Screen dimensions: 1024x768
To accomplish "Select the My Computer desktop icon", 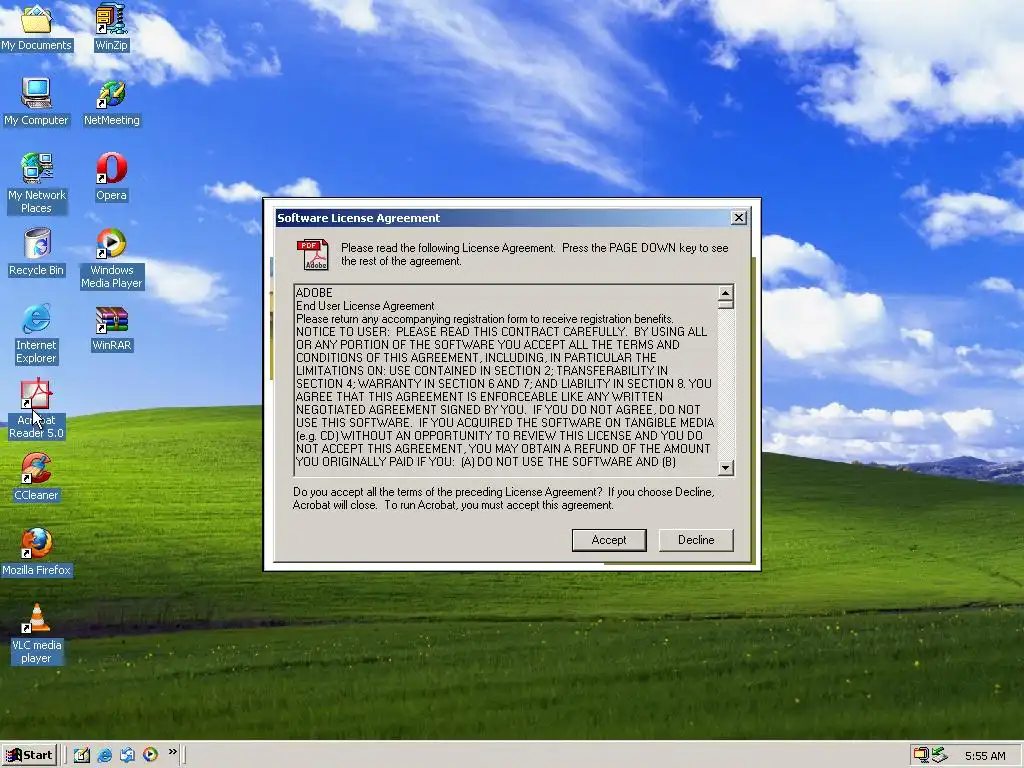I will click(x=36, y=102).
